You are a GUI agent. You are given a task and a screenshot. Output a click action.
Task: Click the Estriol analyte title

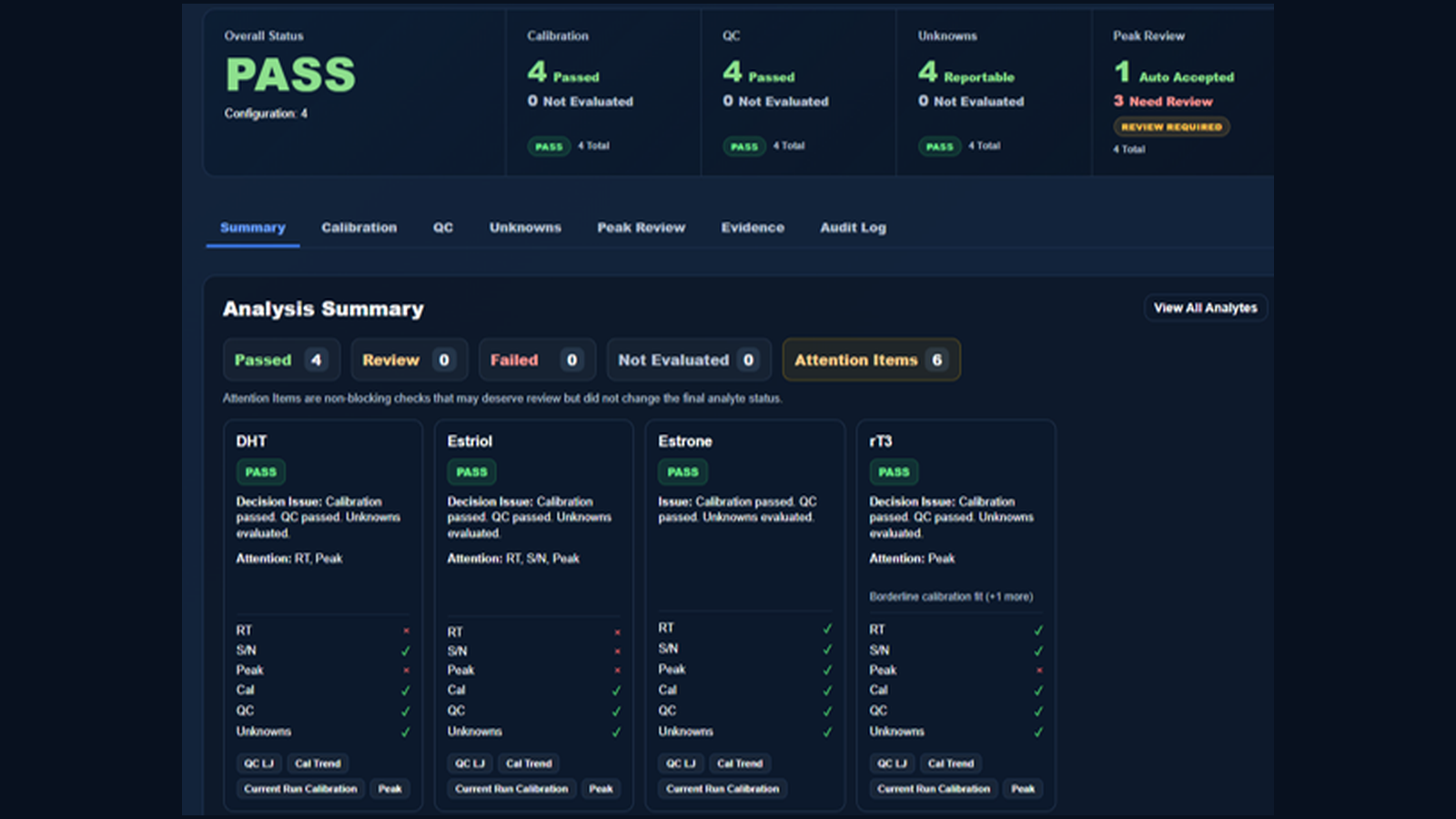tap(470, 441)
